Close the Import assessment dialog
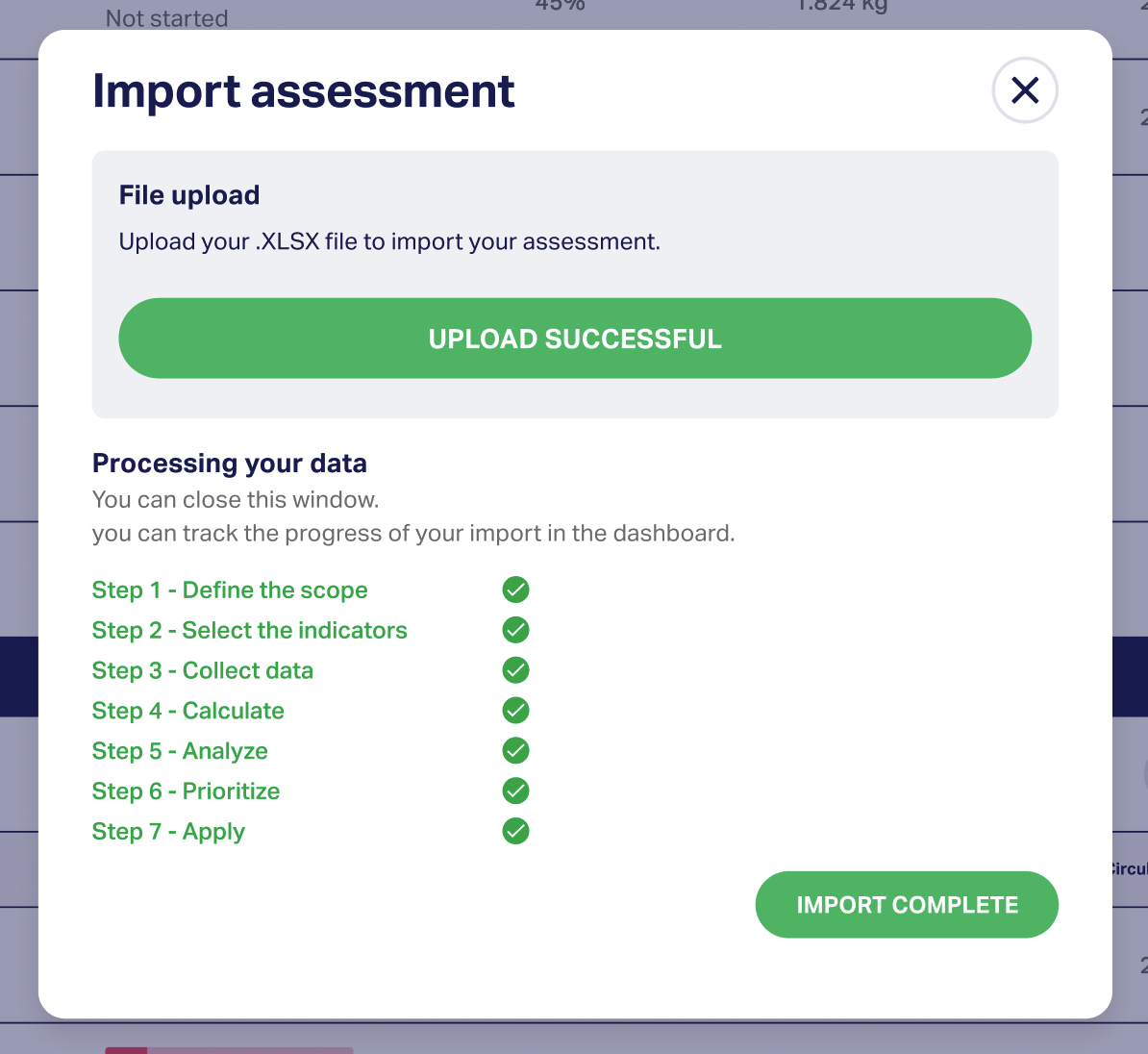The image size is (1148, 1054). click(1024, 90)
